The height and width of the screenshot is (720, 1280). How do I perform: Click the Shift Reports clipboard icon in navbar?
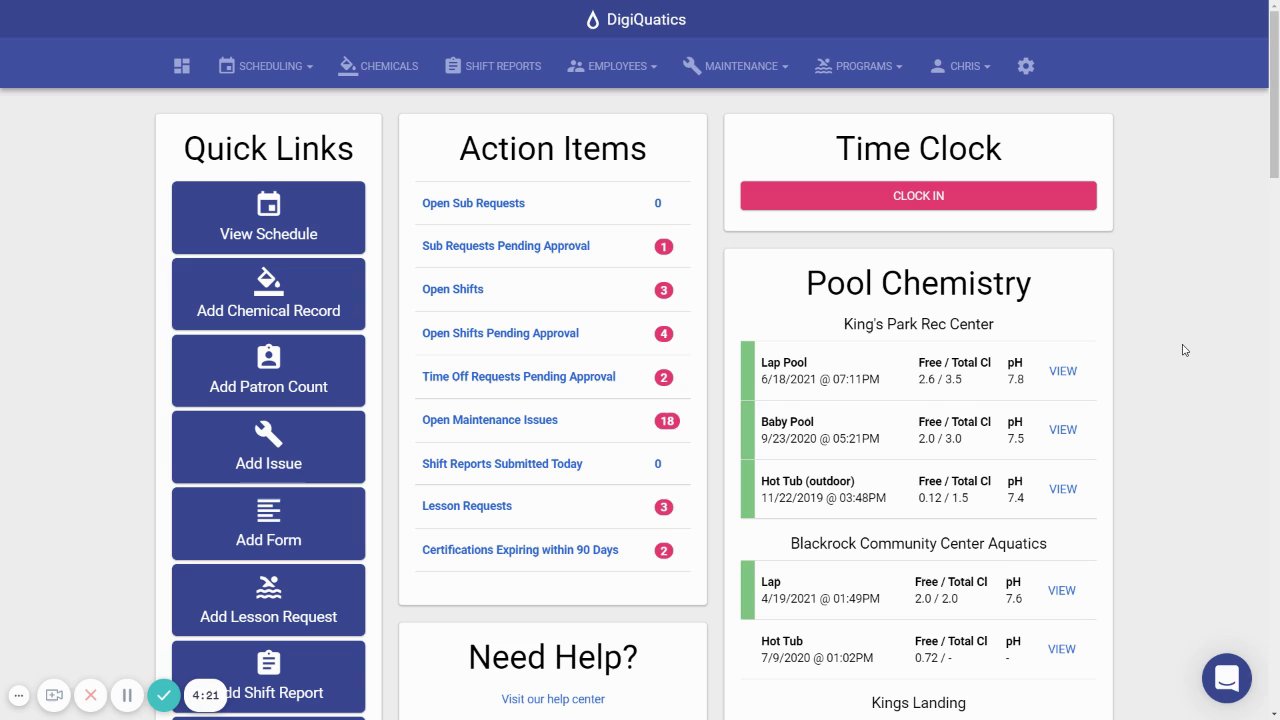point(453,66)
